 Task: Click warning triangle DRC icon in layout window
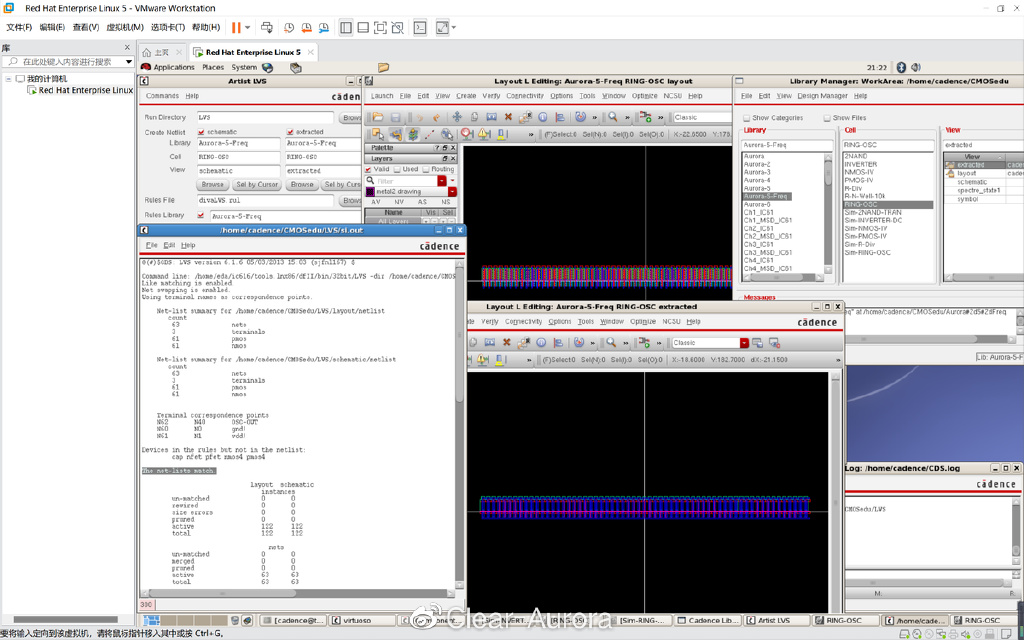pos(483,134)
